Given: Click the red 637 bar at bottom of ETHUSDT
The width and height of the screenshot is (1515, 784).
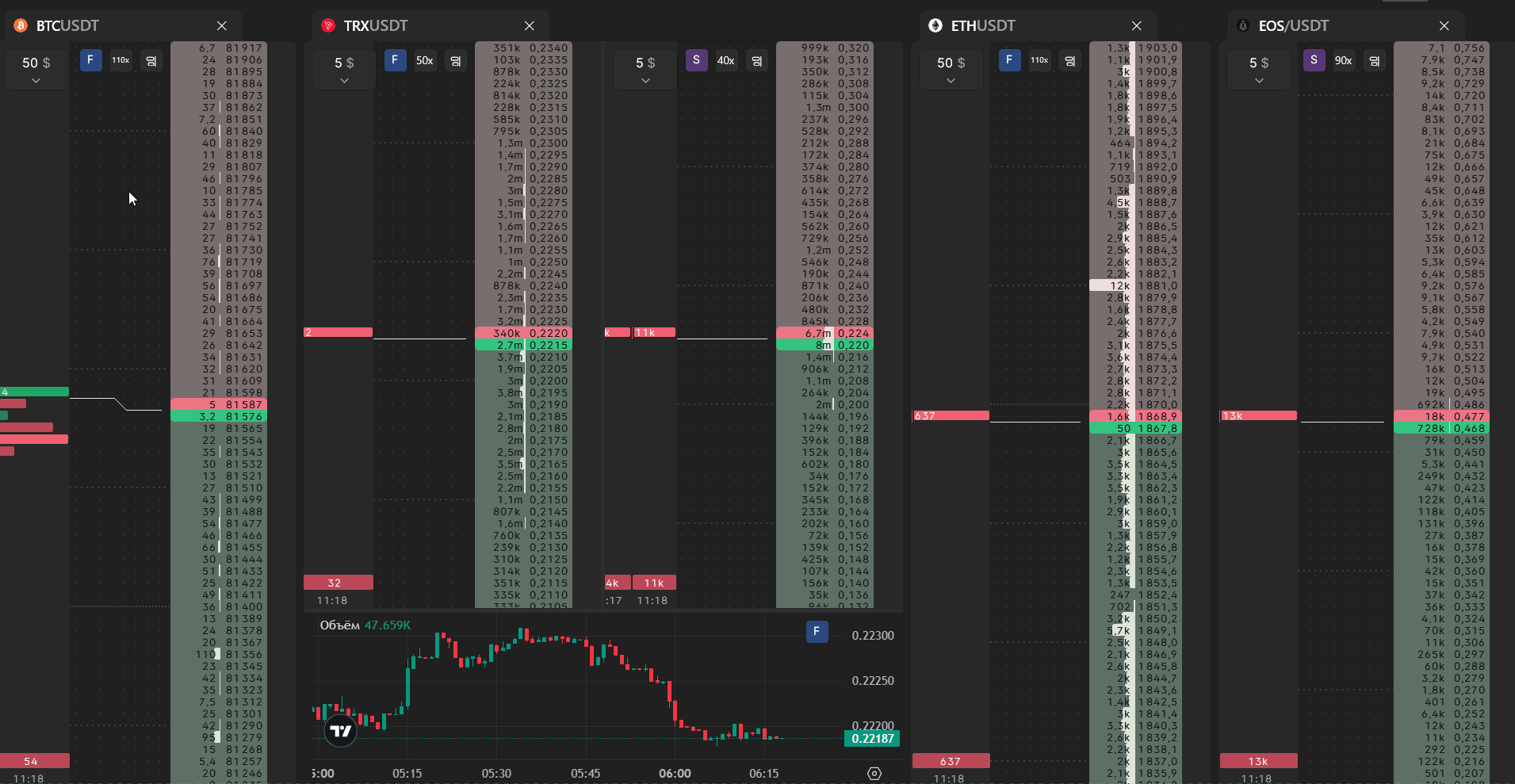Looking at the screenshot, I should click(x=951, y=761).
